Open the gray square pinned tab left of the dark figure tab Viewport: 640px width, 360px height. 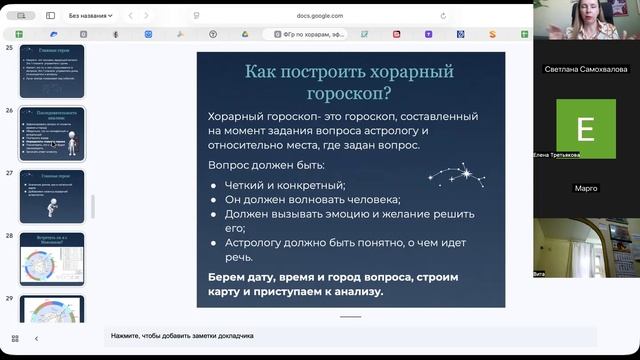tap(84, 34)
